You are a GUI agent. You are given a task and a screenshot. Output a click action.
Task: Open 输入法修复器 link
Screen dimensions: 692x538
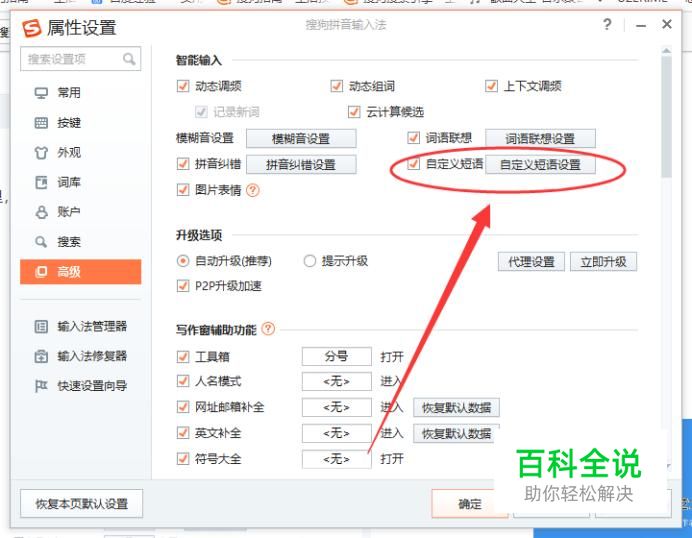92,356
